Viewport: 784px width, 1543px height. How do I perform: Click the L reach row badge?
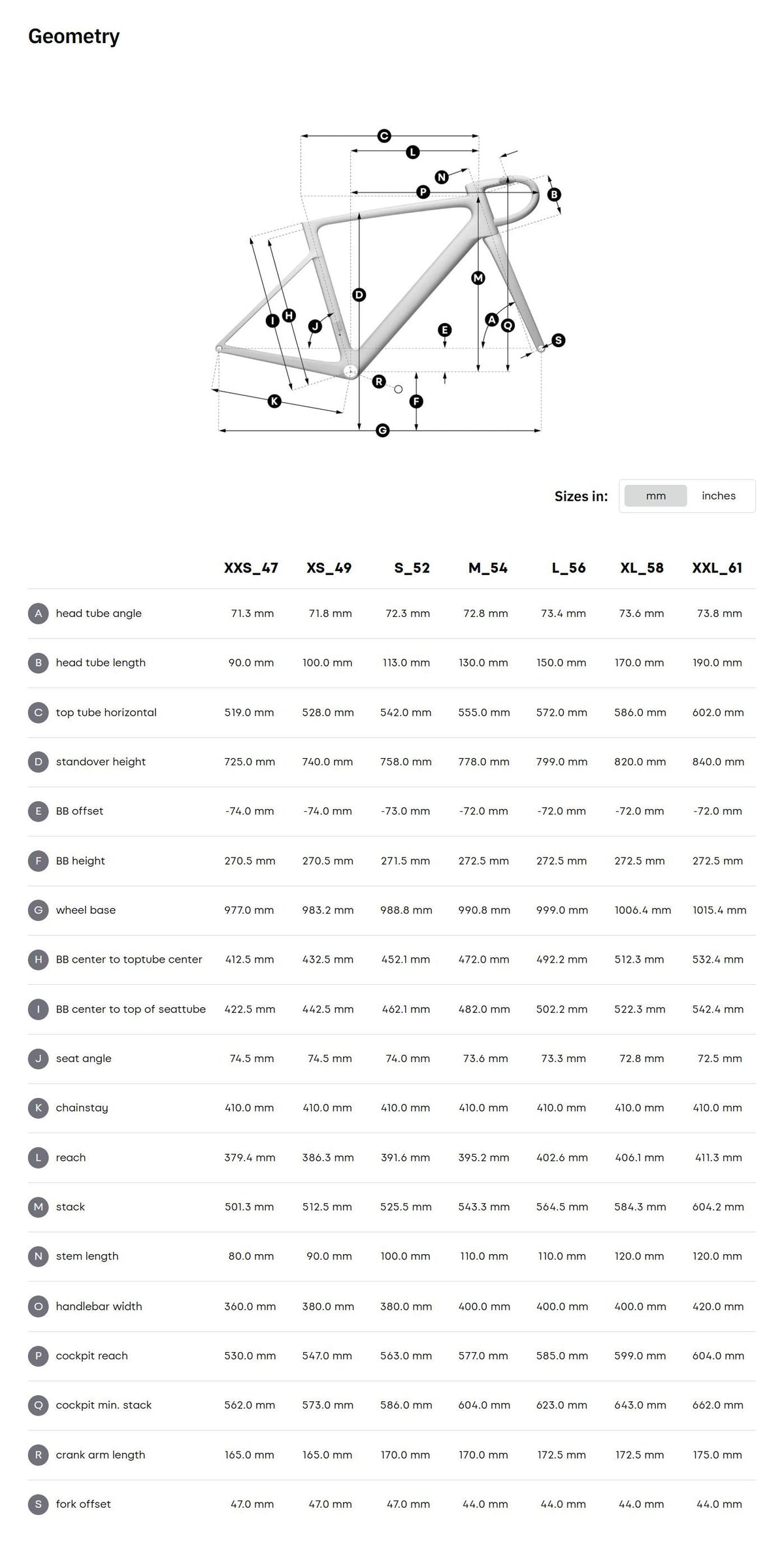[x=39, y=1157]
